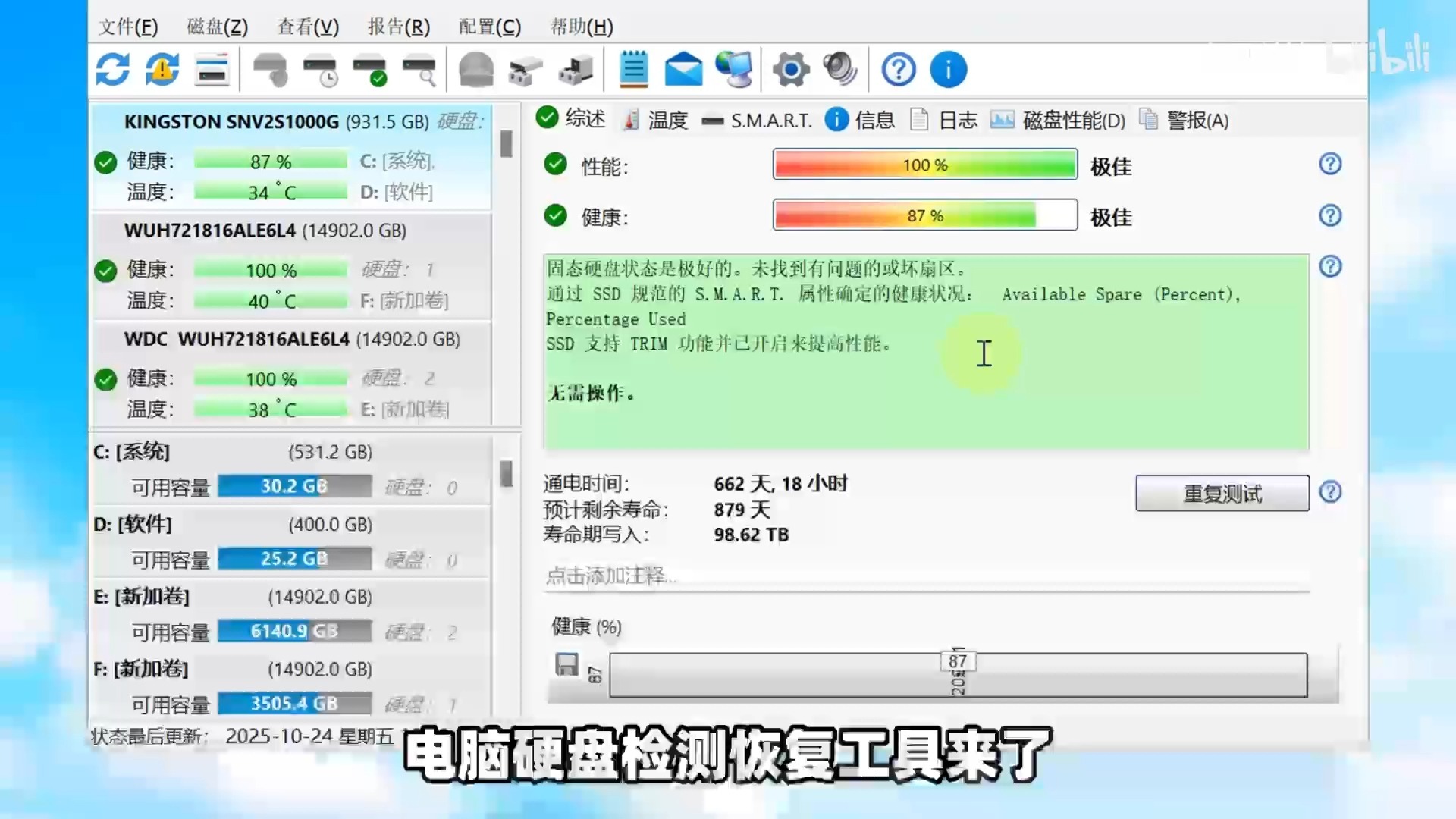The height and width of the screenshot is (819, 1456).
Task: Click the save icon beside health graph
Action: [566, 664]
